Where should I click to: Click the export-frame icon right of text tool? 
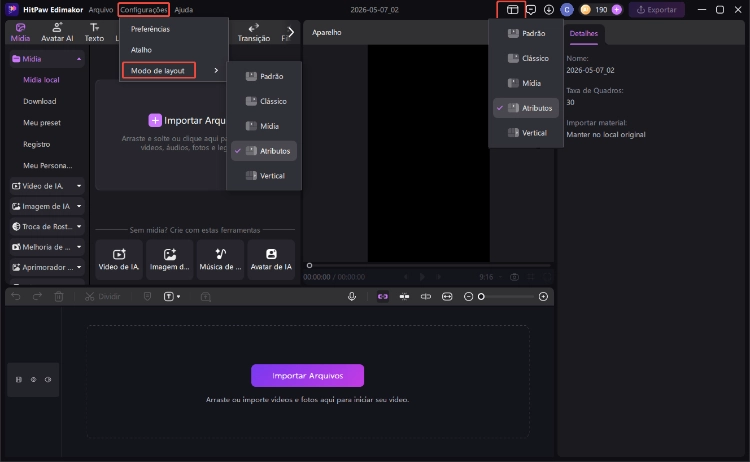point(206,297)
